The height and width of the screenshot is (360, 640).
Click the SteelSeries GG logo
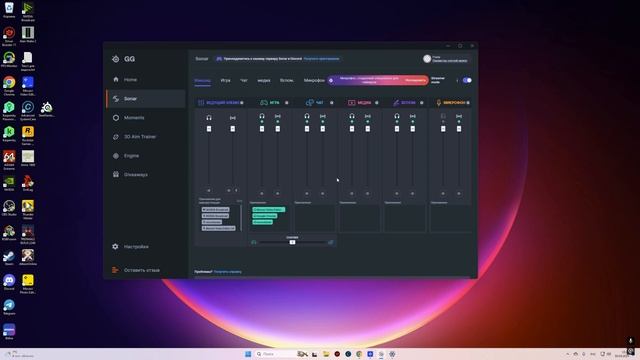116,59
